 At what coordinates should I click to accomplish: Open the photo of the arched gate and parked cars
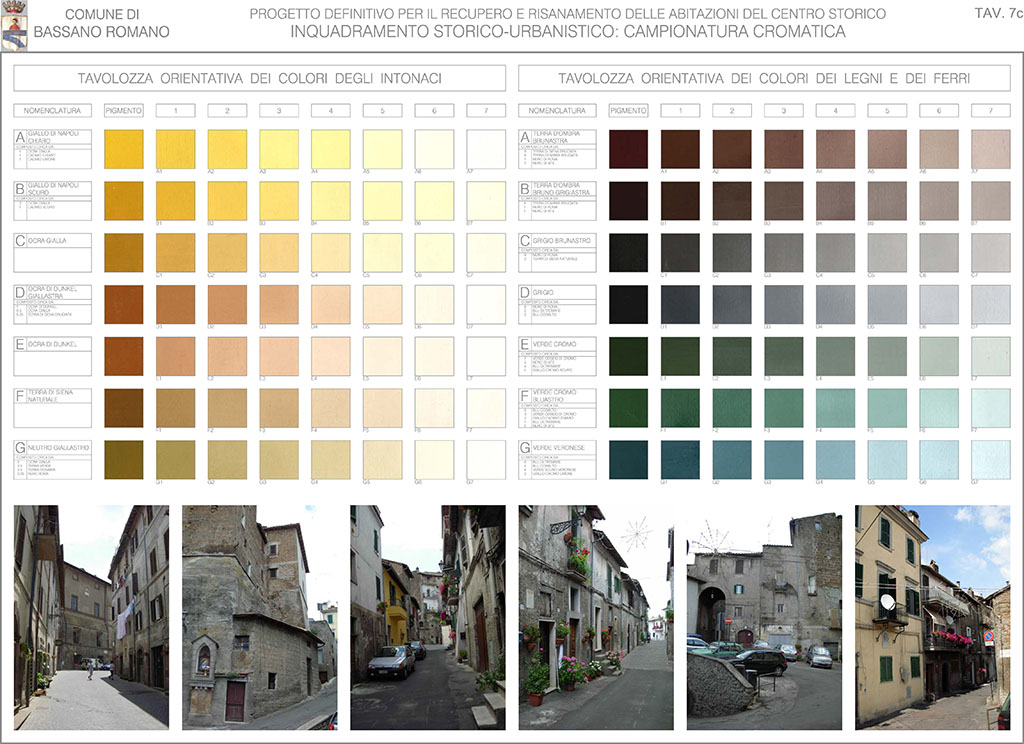pyautogui.click(x=764, y=617)
